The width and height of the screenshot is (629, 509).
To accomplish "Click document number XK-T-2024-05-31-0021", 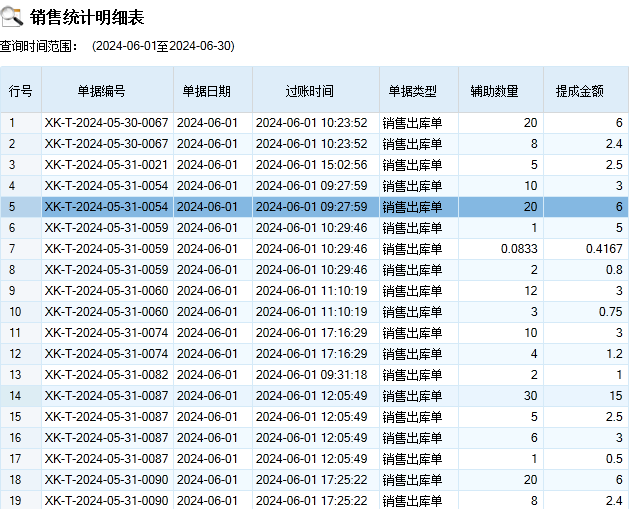I will click(106, 165).
